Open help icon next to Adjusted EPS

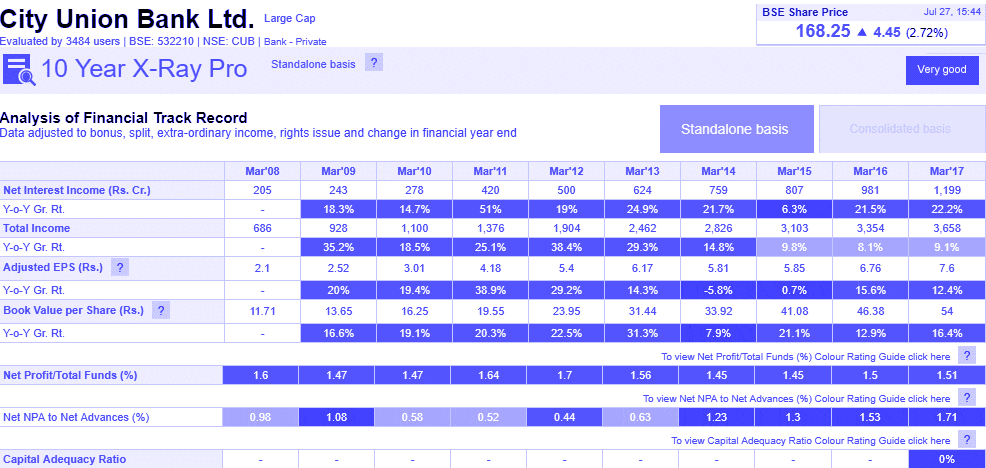click(x=119, y=267)
